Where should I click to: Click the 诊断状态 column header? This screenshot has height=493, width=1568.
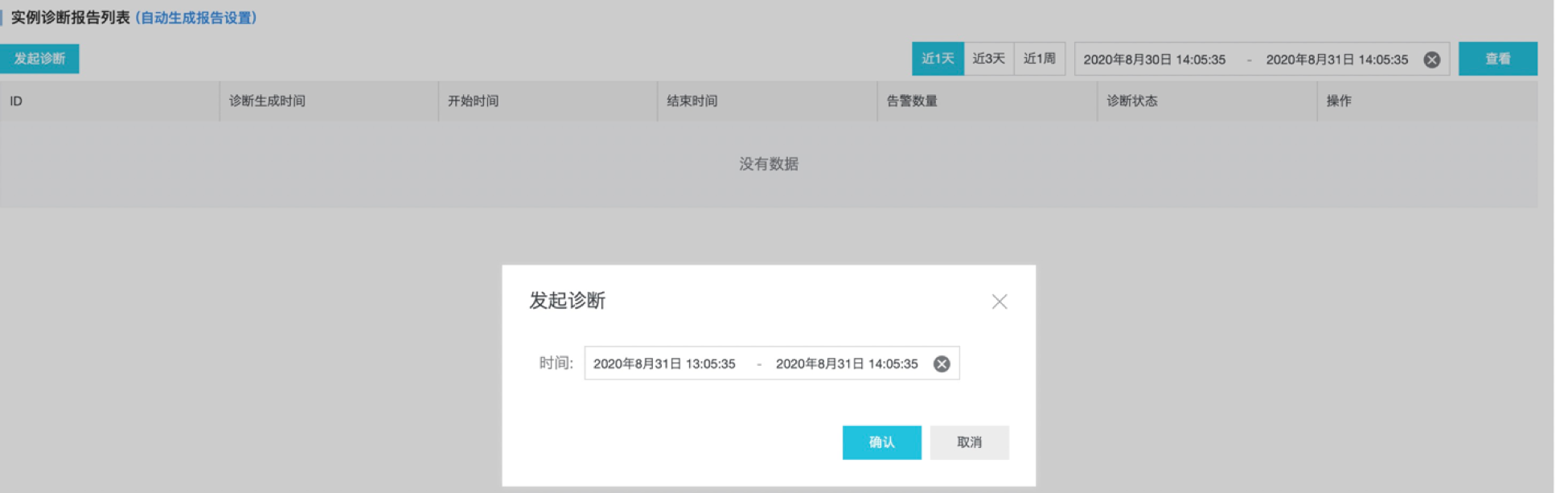coord(1131,101)
